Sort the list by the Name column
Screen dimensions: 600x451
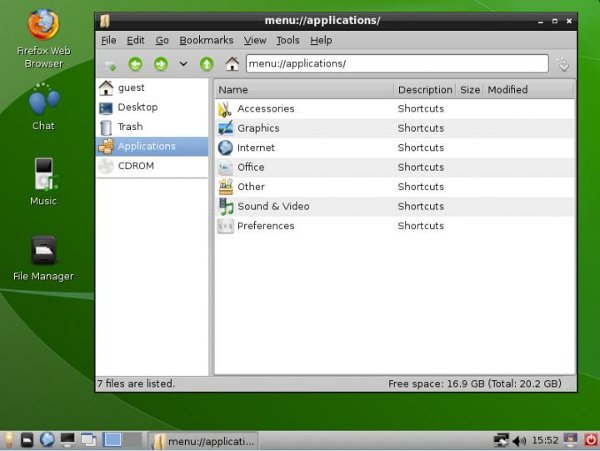tap(305, 90)
